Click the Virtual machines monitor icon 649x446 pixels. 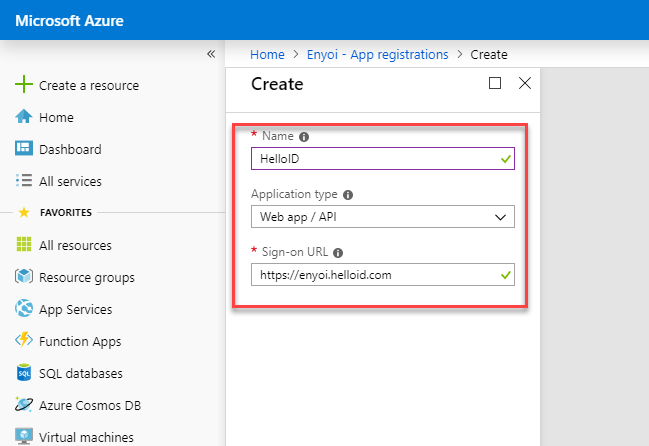coord(24,436)
